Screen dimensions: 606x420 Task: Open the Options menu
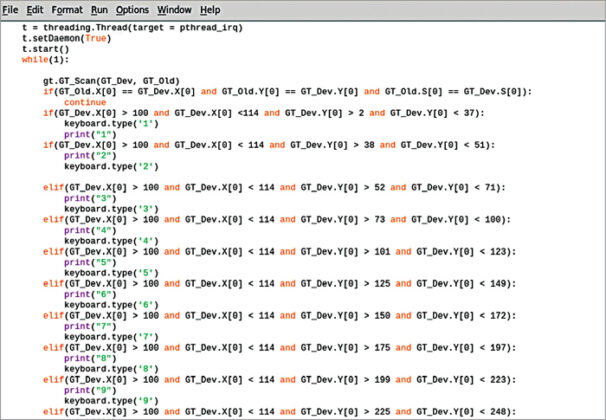pos(133,9)
